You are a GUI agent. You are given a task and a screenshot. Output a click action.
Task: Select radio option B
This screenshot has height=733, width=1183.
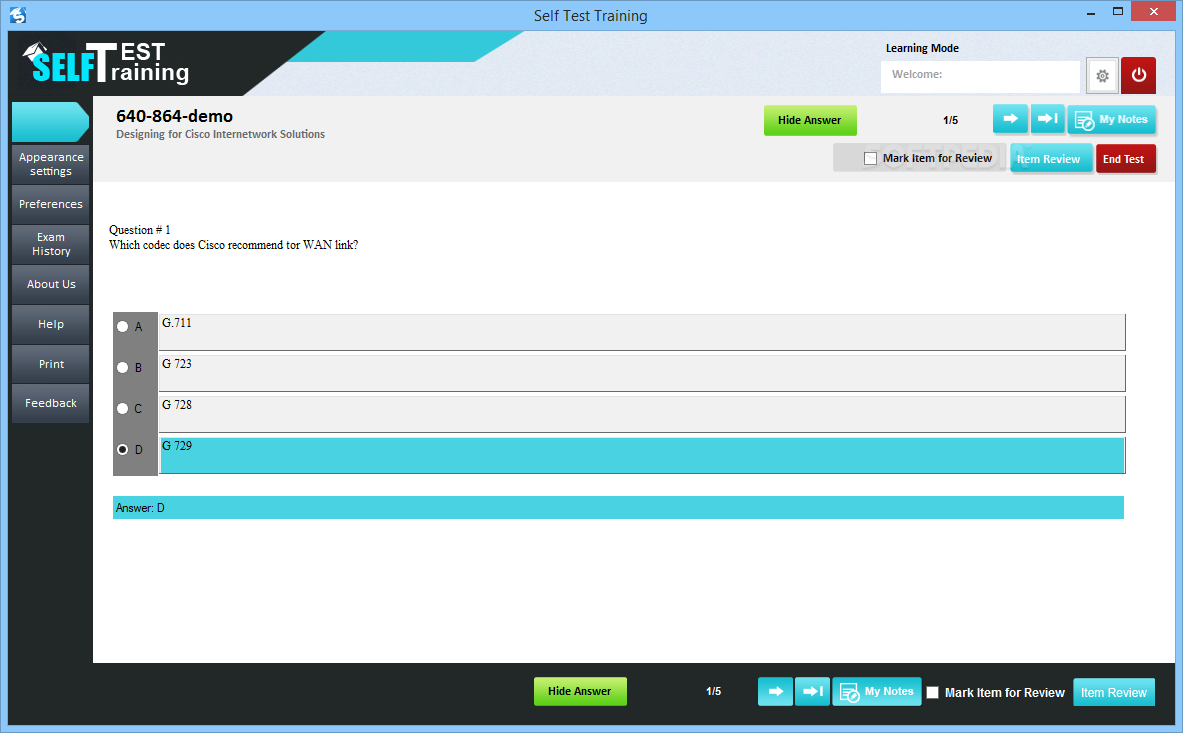(x=122, y=367)
